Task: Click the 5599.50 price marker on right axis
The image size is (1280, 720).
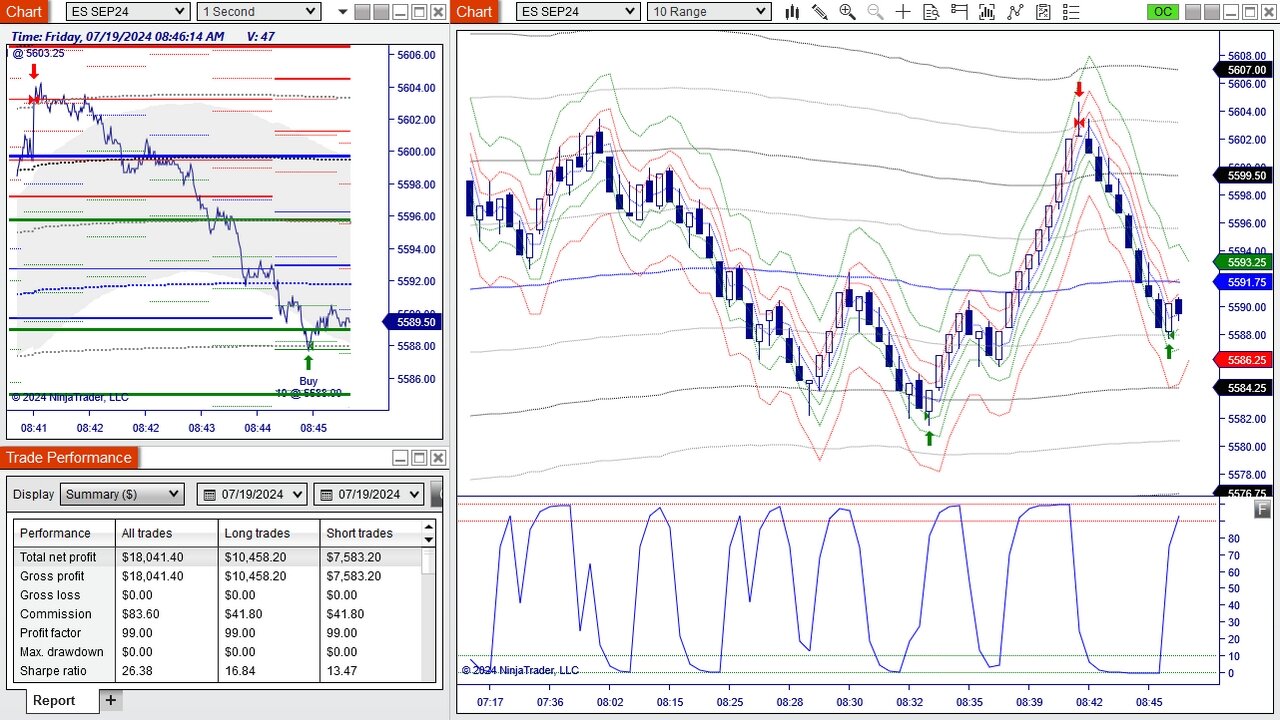Action: pos(1241,175)
